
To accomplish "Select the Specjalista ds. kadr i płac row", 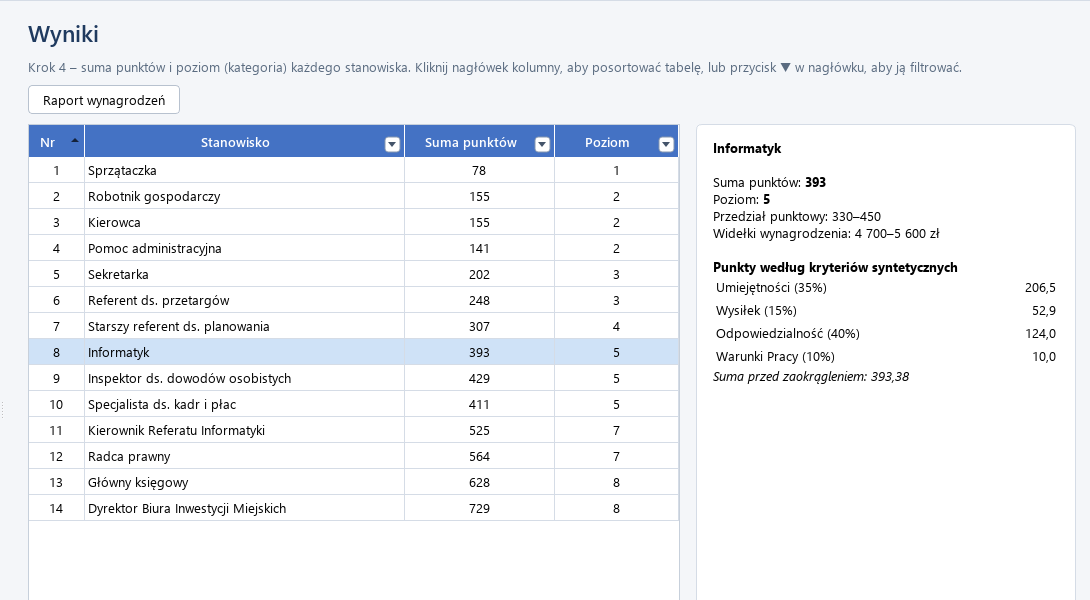I will click(353, 404).
